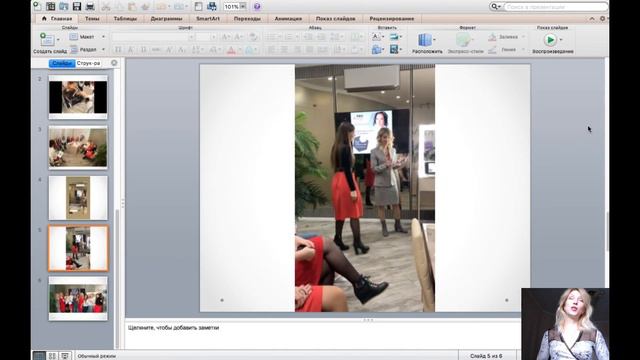Select the Slides (Слайды) panel toggle
The image size is (640, 360).
coord(62,63)
